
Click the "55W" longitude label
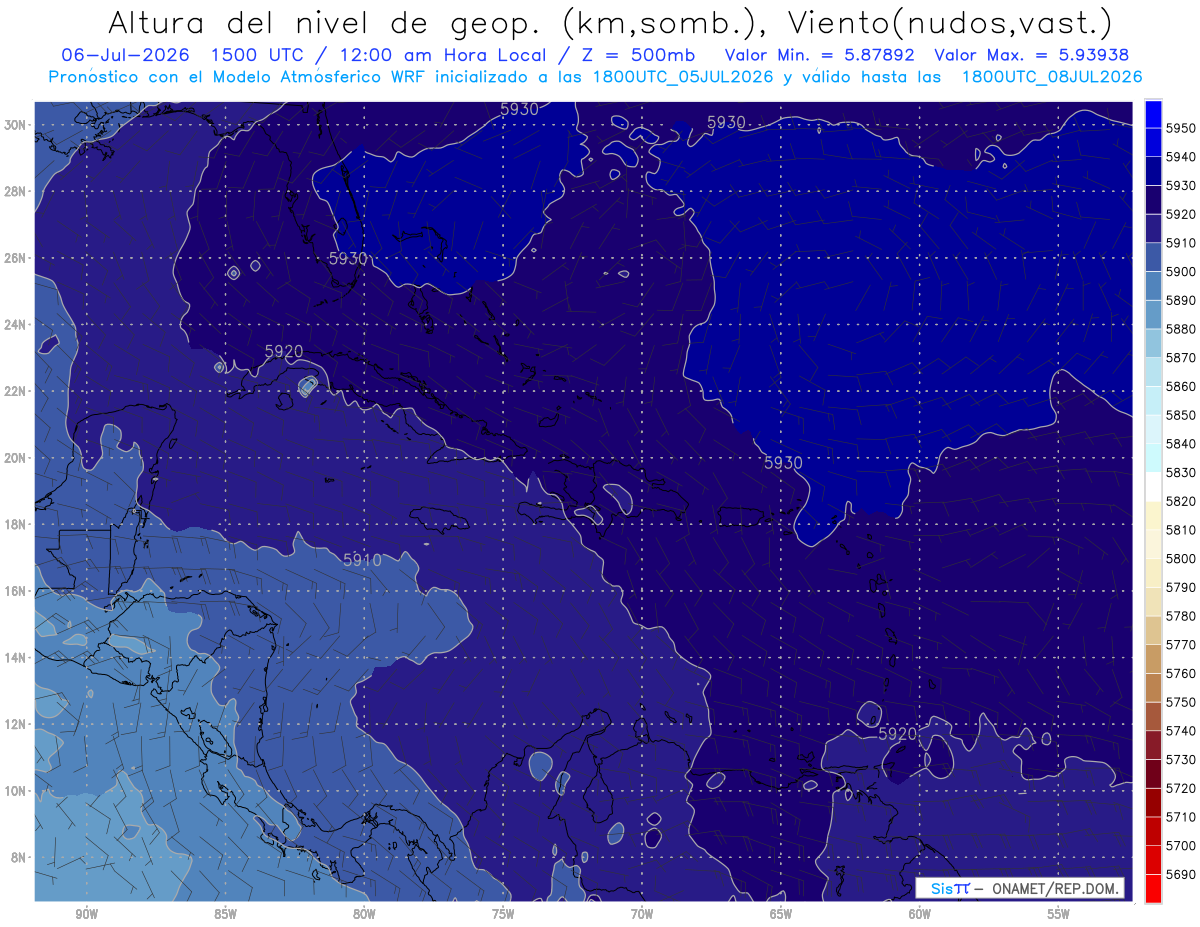1059,915
